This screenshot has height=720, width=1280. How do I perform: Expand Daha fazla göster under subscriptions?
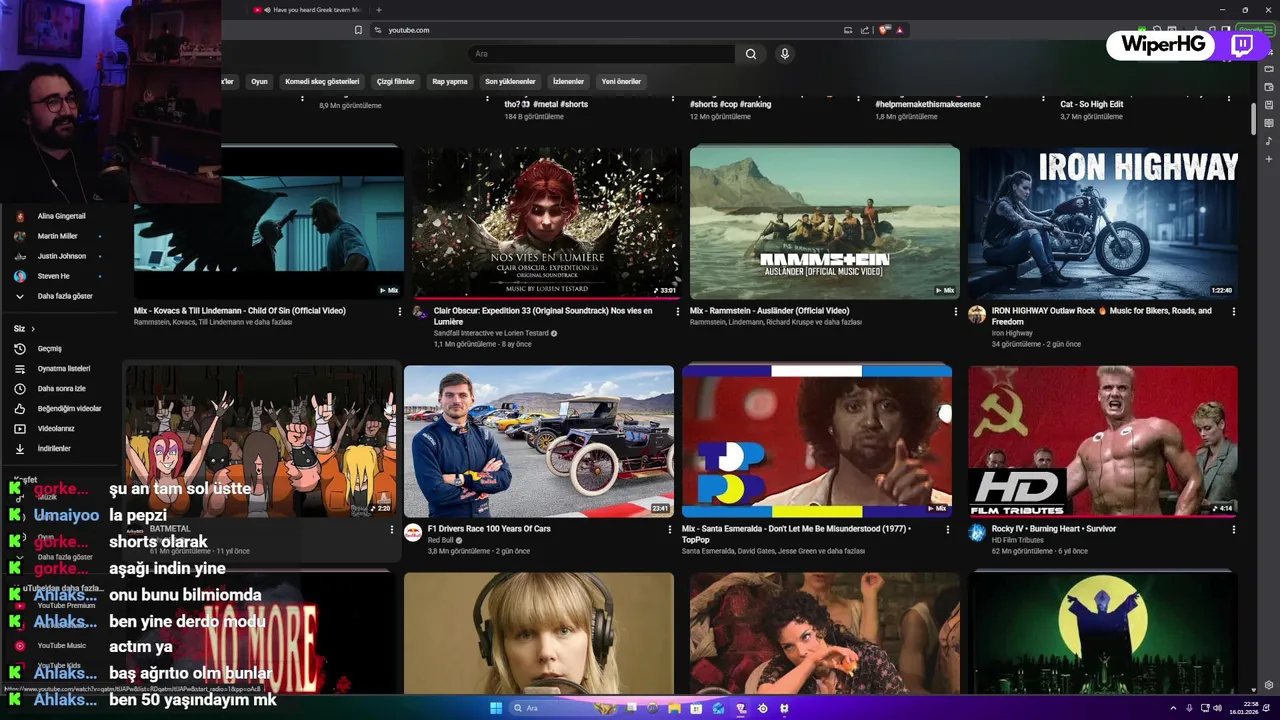tap(56, 296)
